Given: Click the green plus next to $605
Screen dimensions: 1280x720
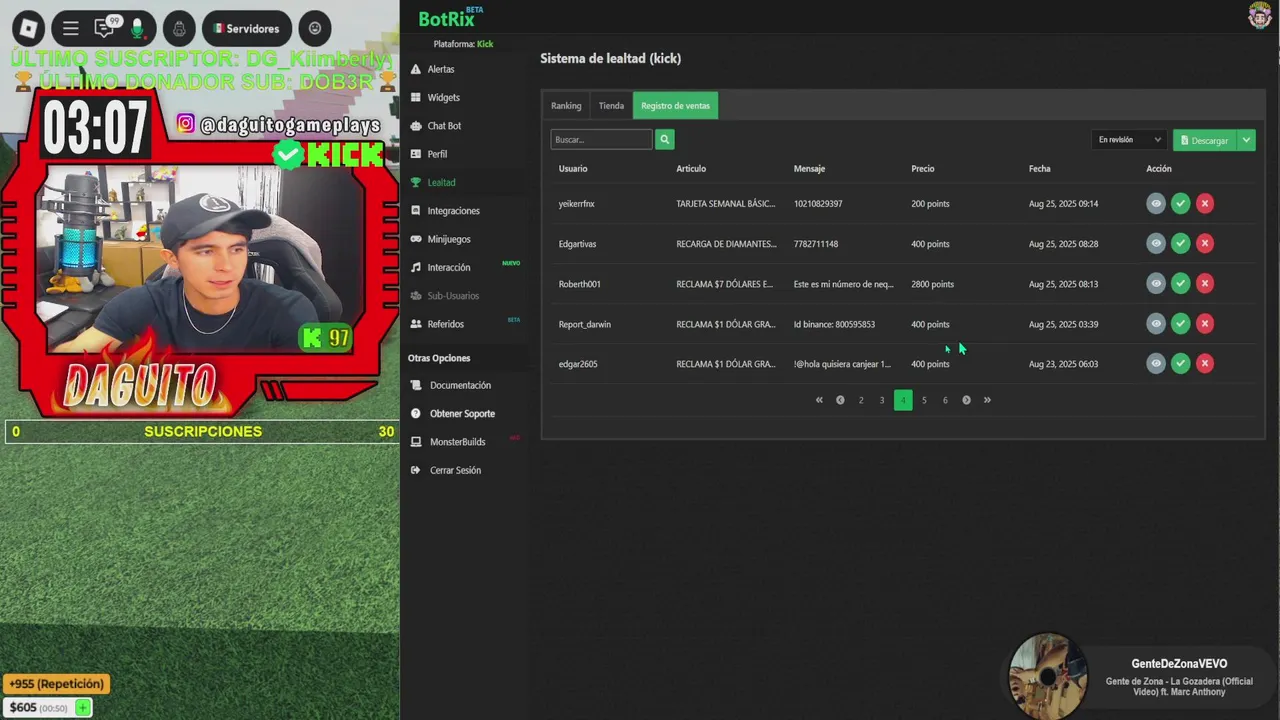Looking at the screenshot, I should (83, 708).
